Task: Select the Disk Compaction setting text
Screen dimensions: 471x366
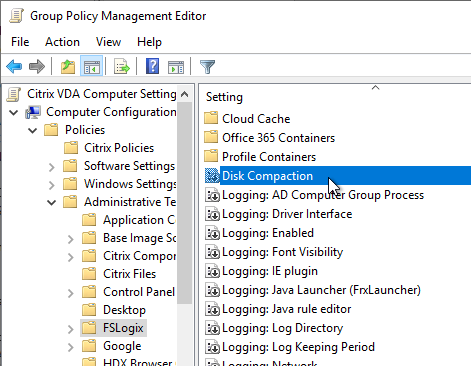Action: click(267, 175)
